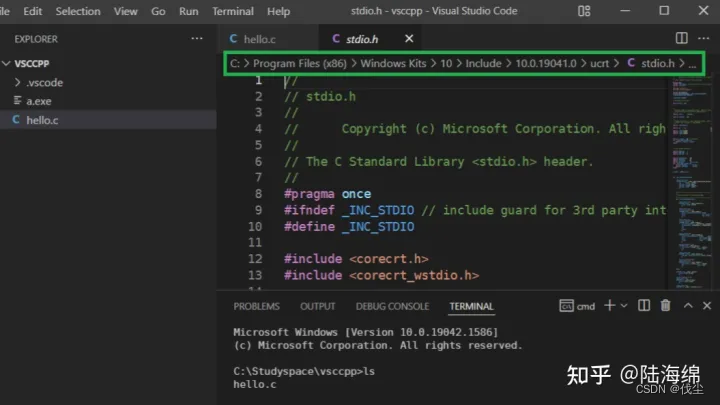This screenshot has width=720, height=405.
Task: Open Explorer Views and More Actions ellipsis
Action: coord(197,39)
